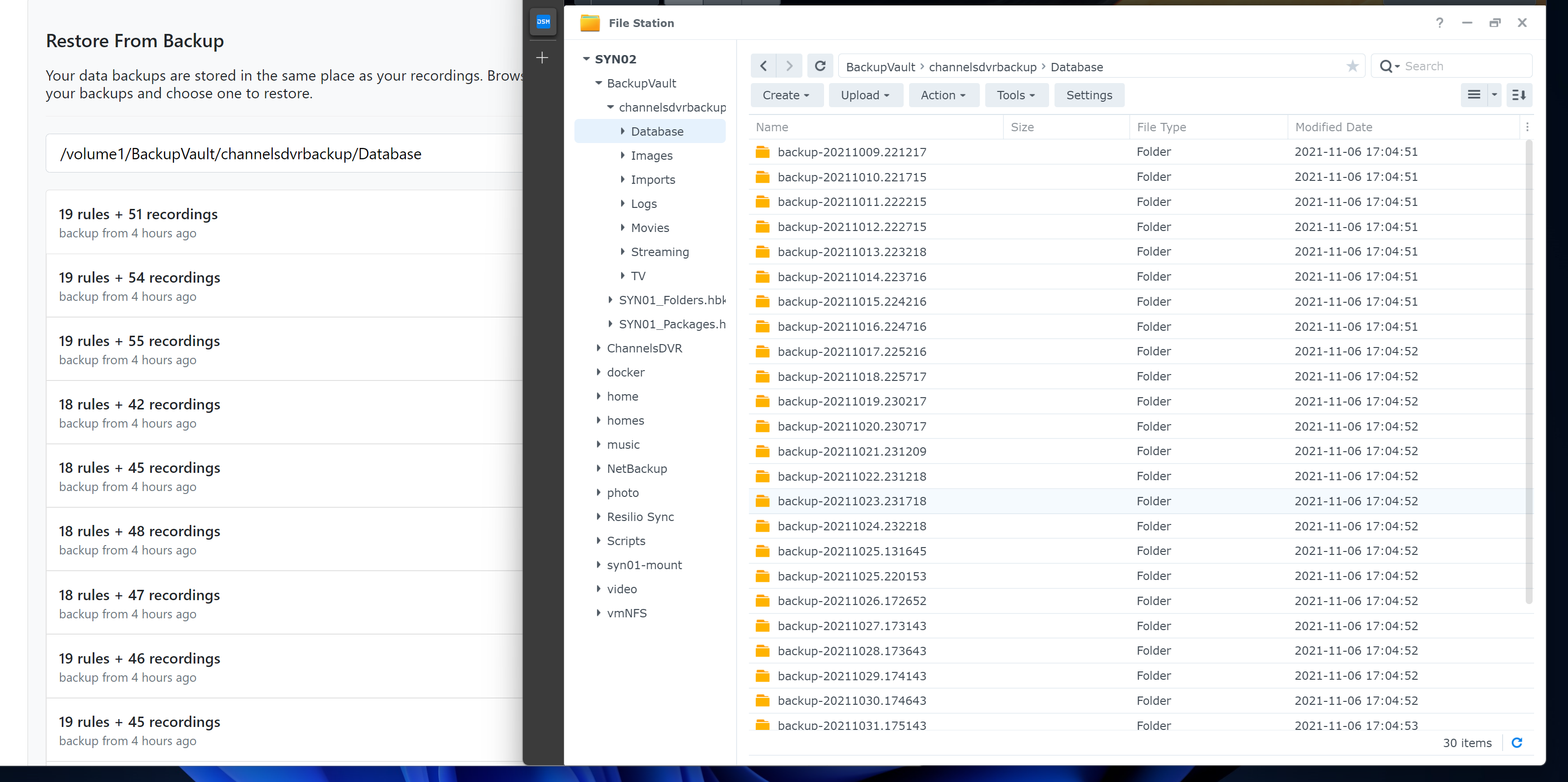Open the Create dropdown menu

[x=785, y=95]
